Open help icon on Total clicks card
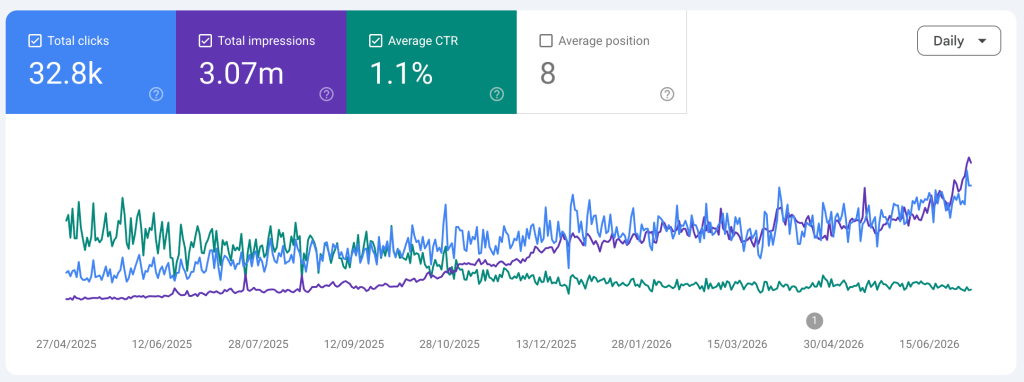Viewport: 1024px width, 382px height. tap(156, 95)
